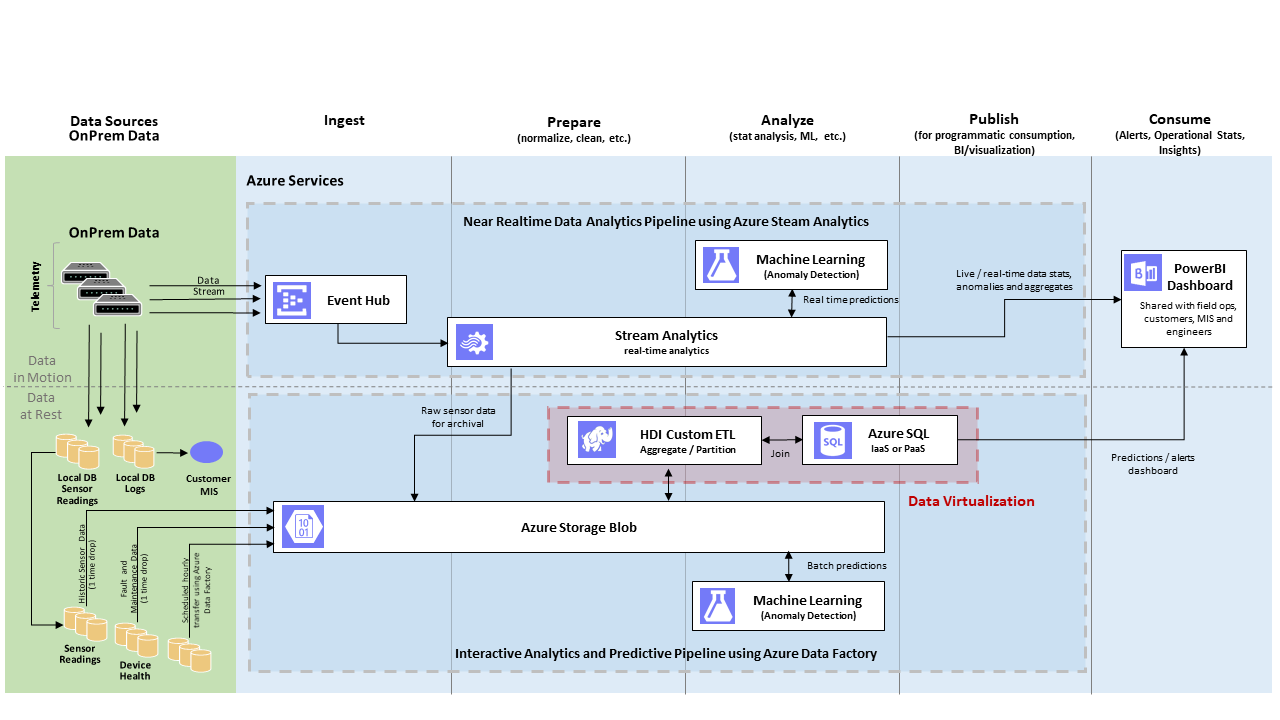This screenshot has height=720, width=1280.
Task: Click the Azure SQL database icon
Action: [x=832, y=440]
